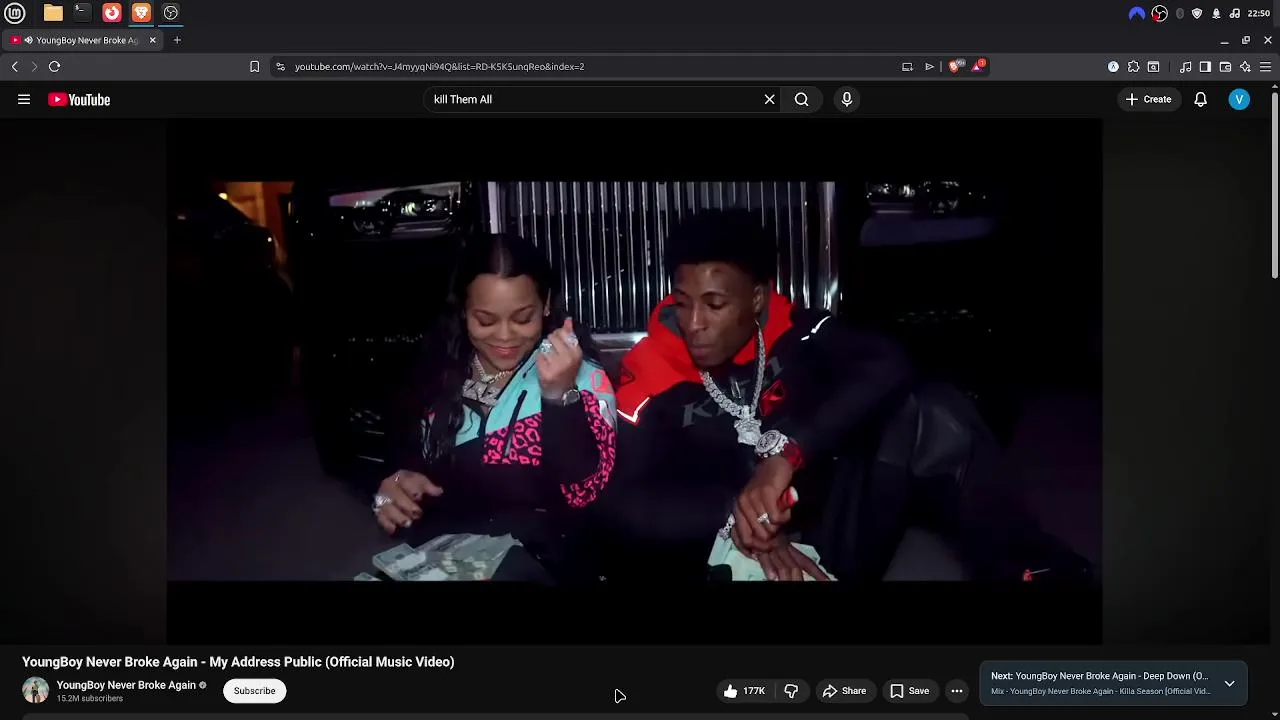Image resolution: width=1280 pixels, height=720 pixels.
Task: Open the more actions three-dot menu
Action: 957,691
